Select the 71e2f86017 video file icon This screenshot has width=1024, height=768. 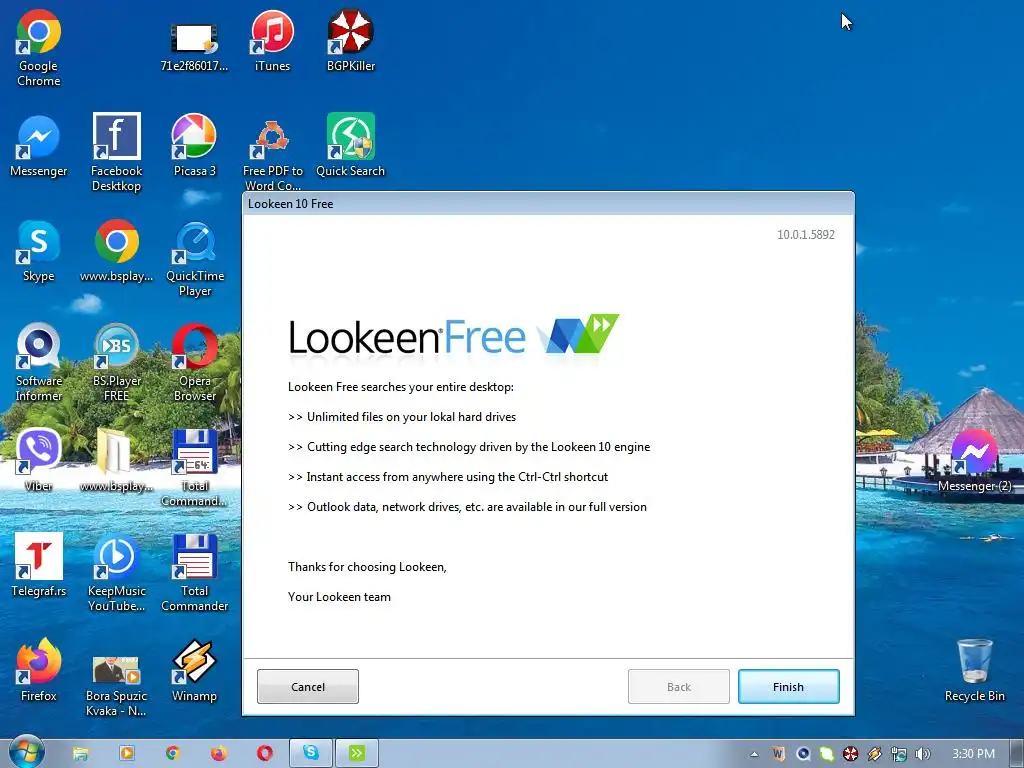tap(194, 46)
